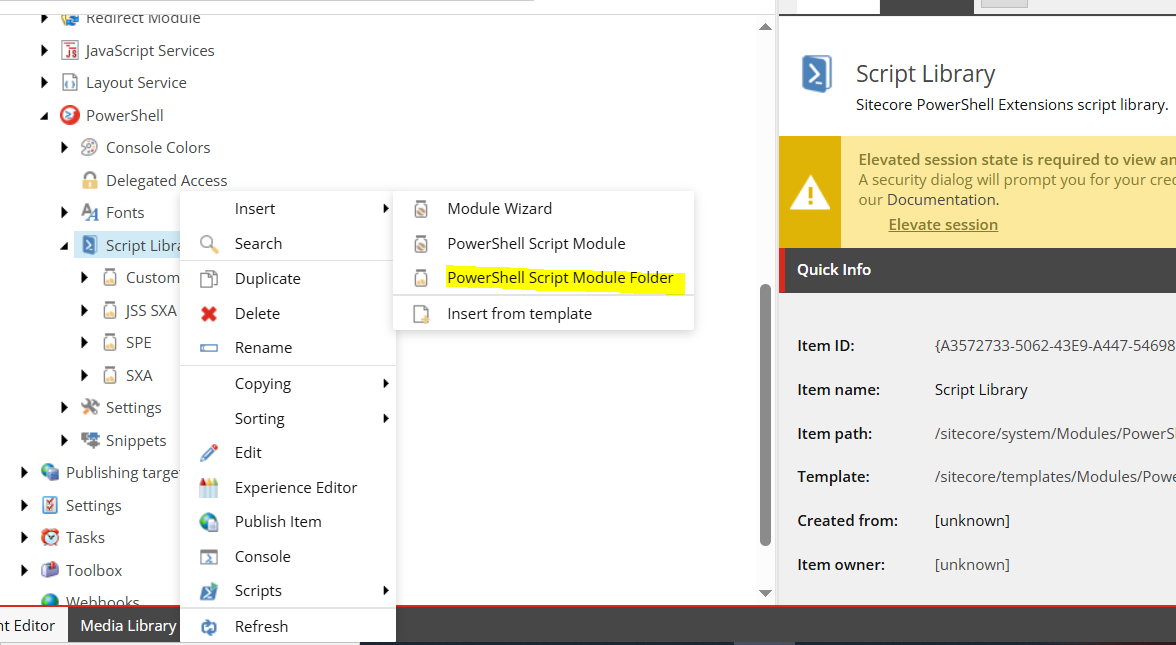Click the Elevate session link
The width and height of the screenshot is (1176, 645).
click(943, 224)
